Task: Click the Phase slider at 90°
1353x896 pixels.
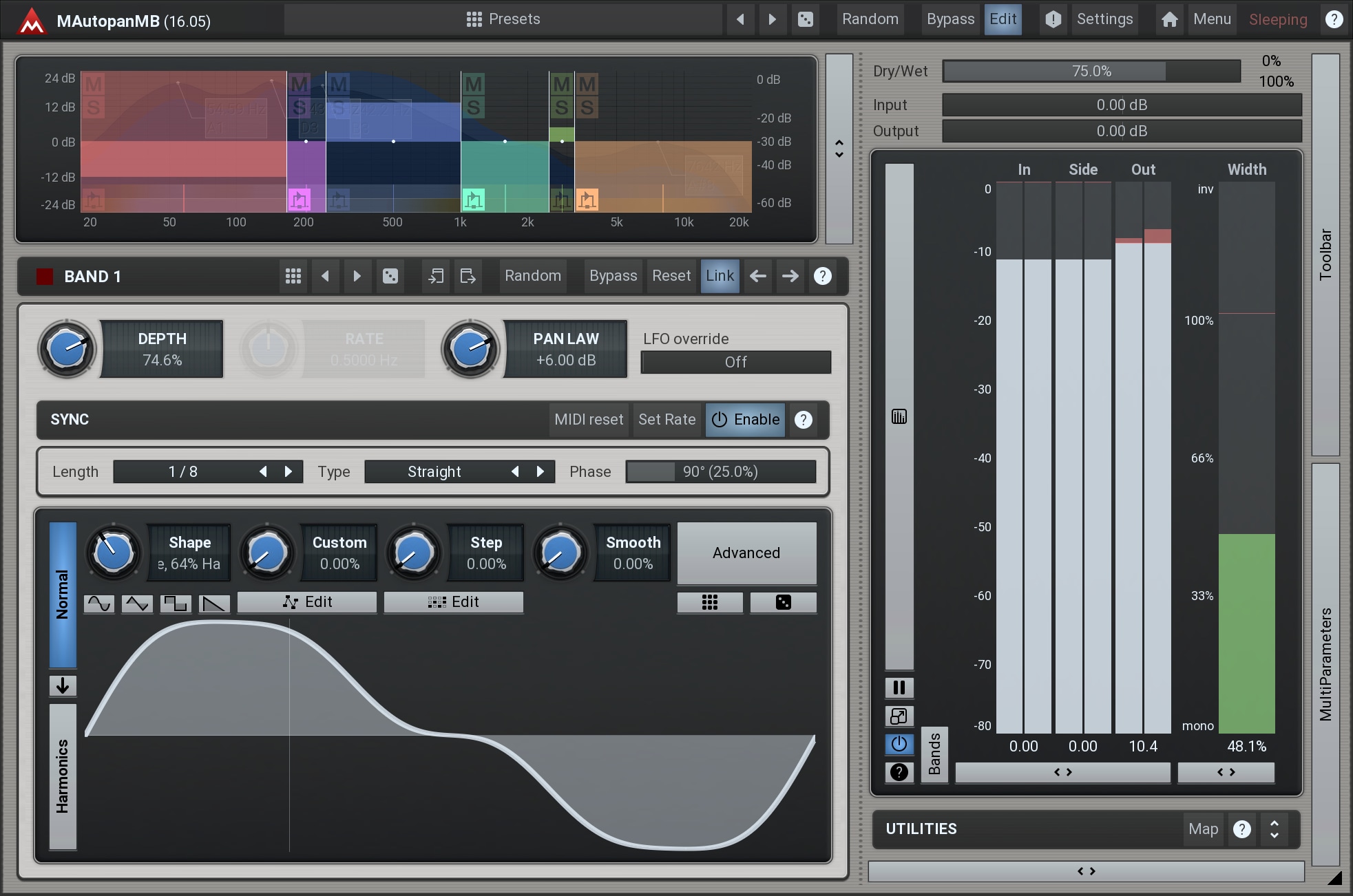Action: point(720,471)
